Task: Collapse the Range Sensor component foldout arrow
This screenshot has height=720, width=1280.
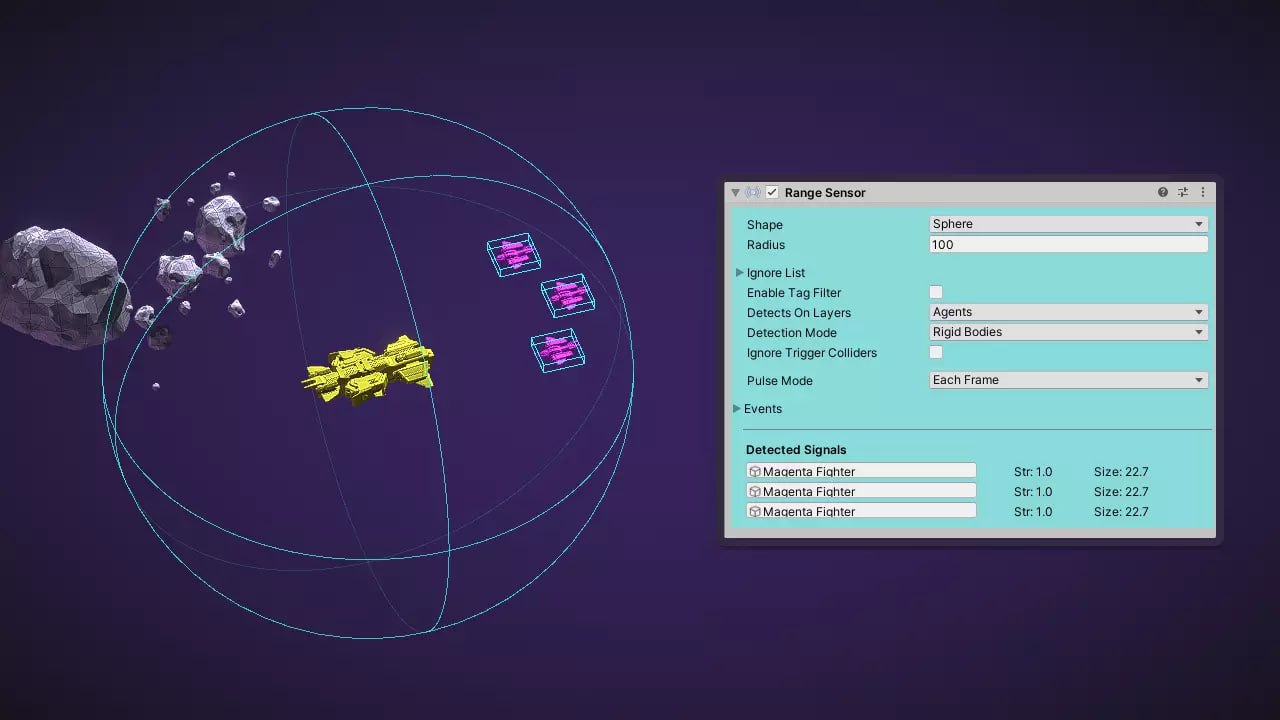Action: [x=736, y=192]
